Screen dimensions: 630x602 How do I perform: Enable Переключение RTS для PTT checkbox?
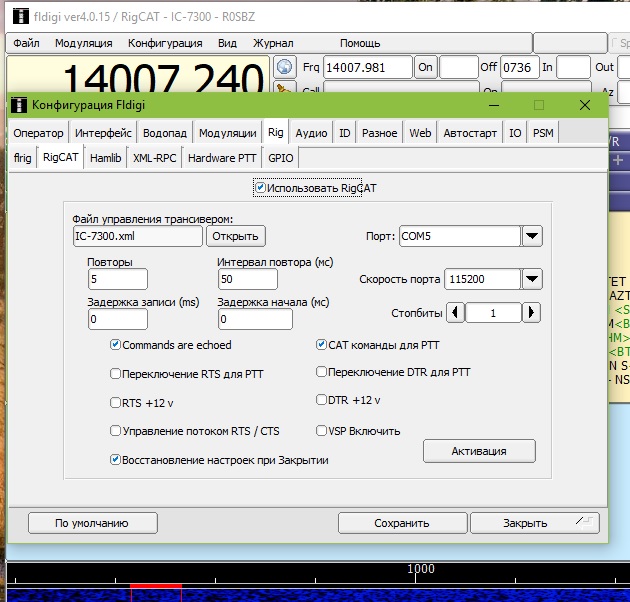pyautogui.click(x=116, y=373)
